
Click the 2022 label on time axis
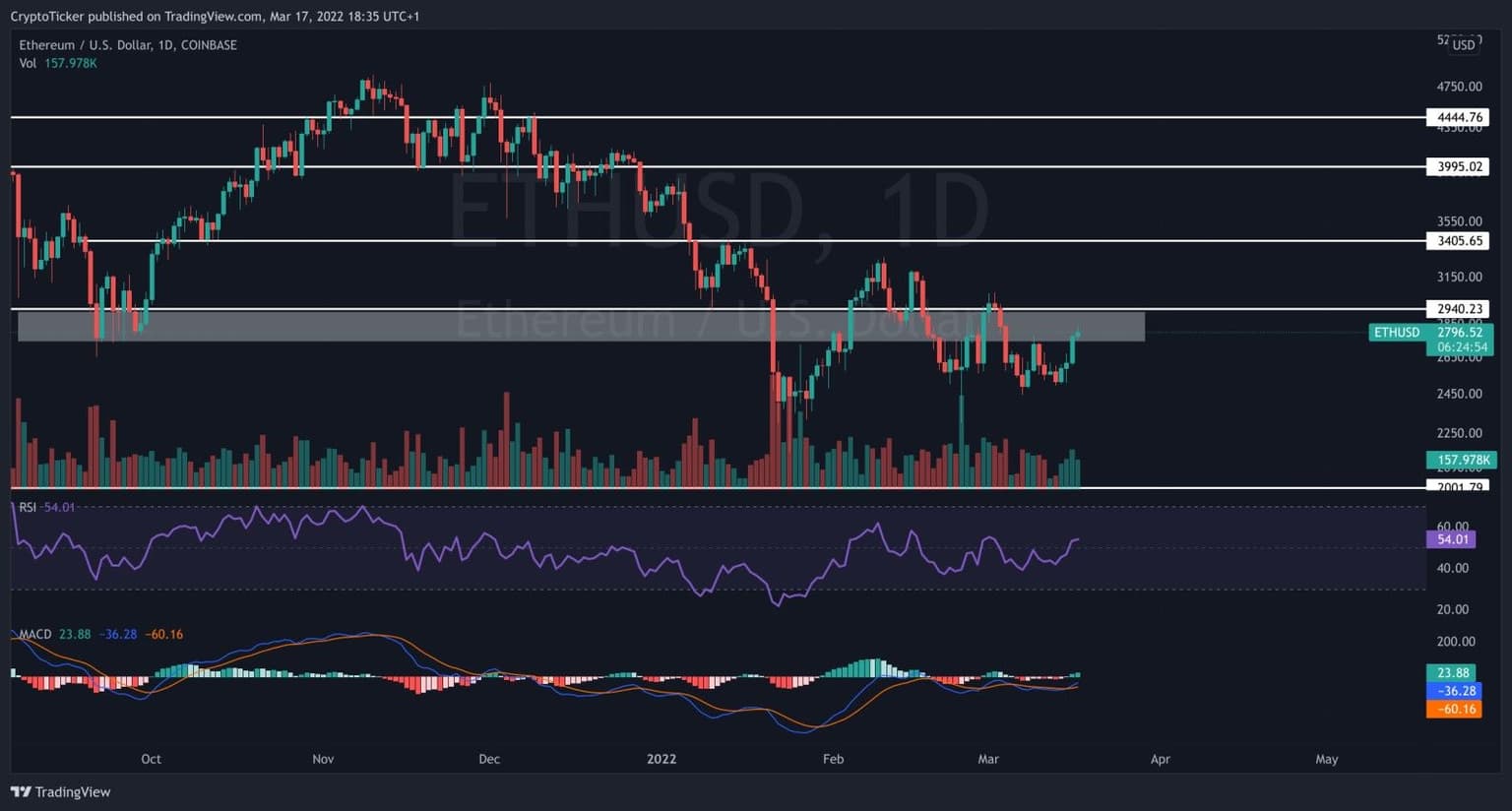pos(661,759)
